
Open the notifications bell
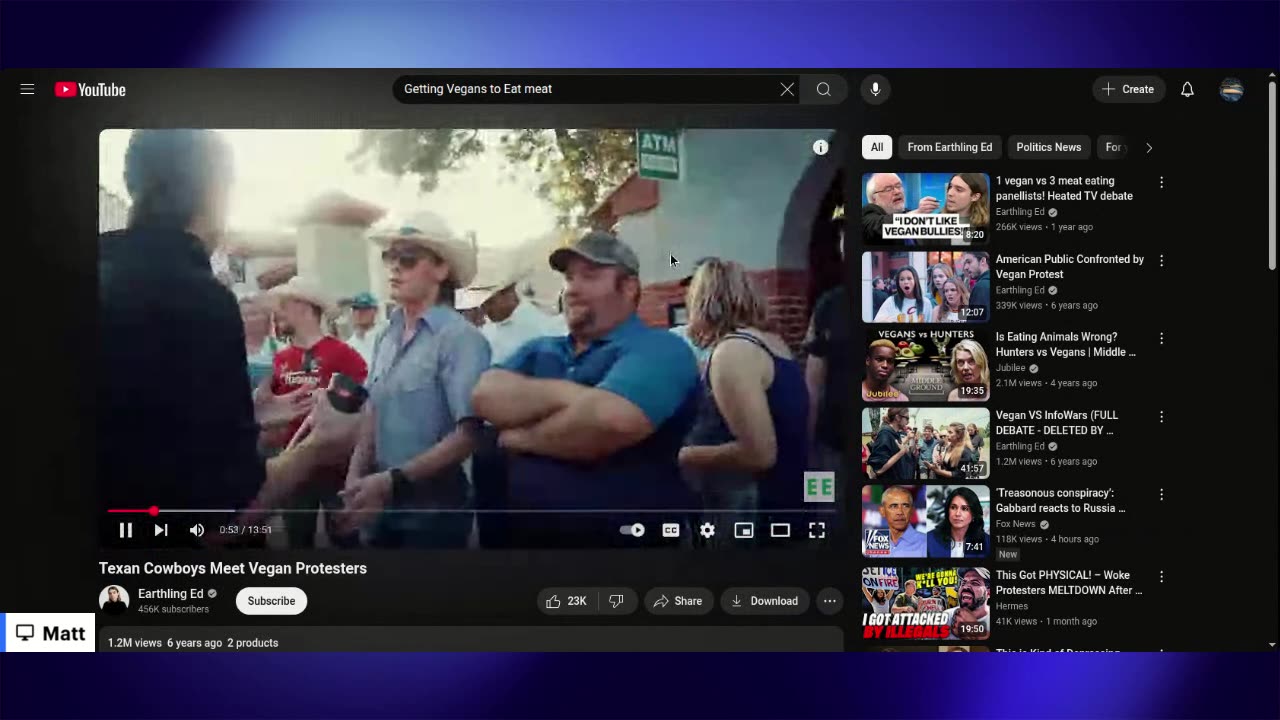pyautogui.click(x=1187, y=89)
